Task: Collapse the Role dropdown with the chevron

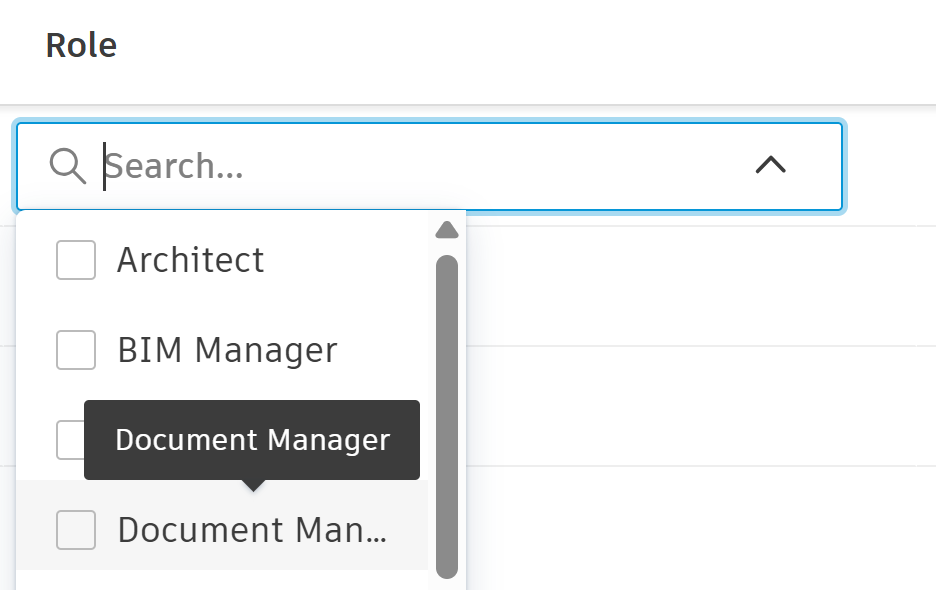Action: (769, 166)
